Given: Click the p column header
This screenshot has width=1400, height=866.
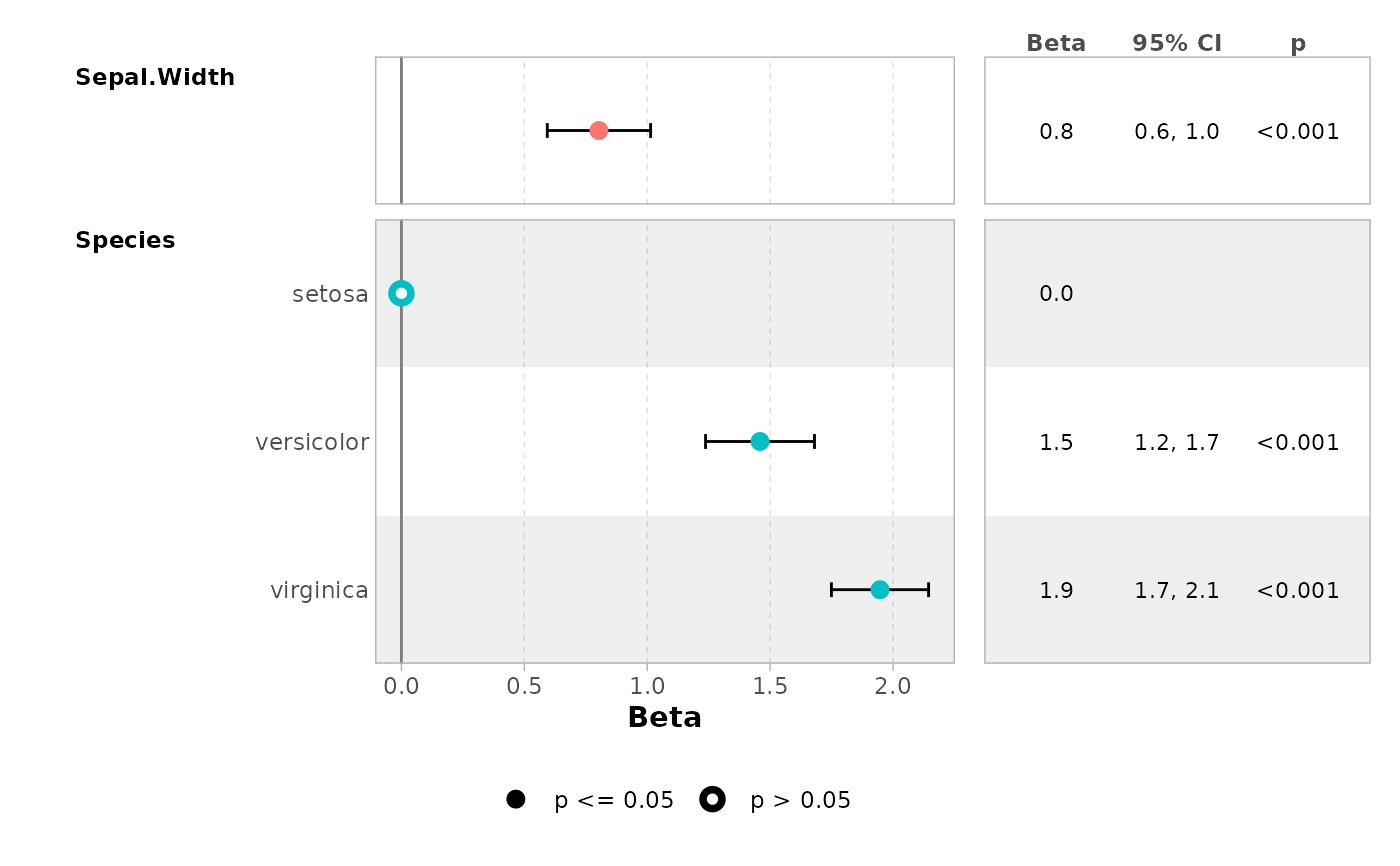Looking at the screenshot, I should (x=1298, y=43).
